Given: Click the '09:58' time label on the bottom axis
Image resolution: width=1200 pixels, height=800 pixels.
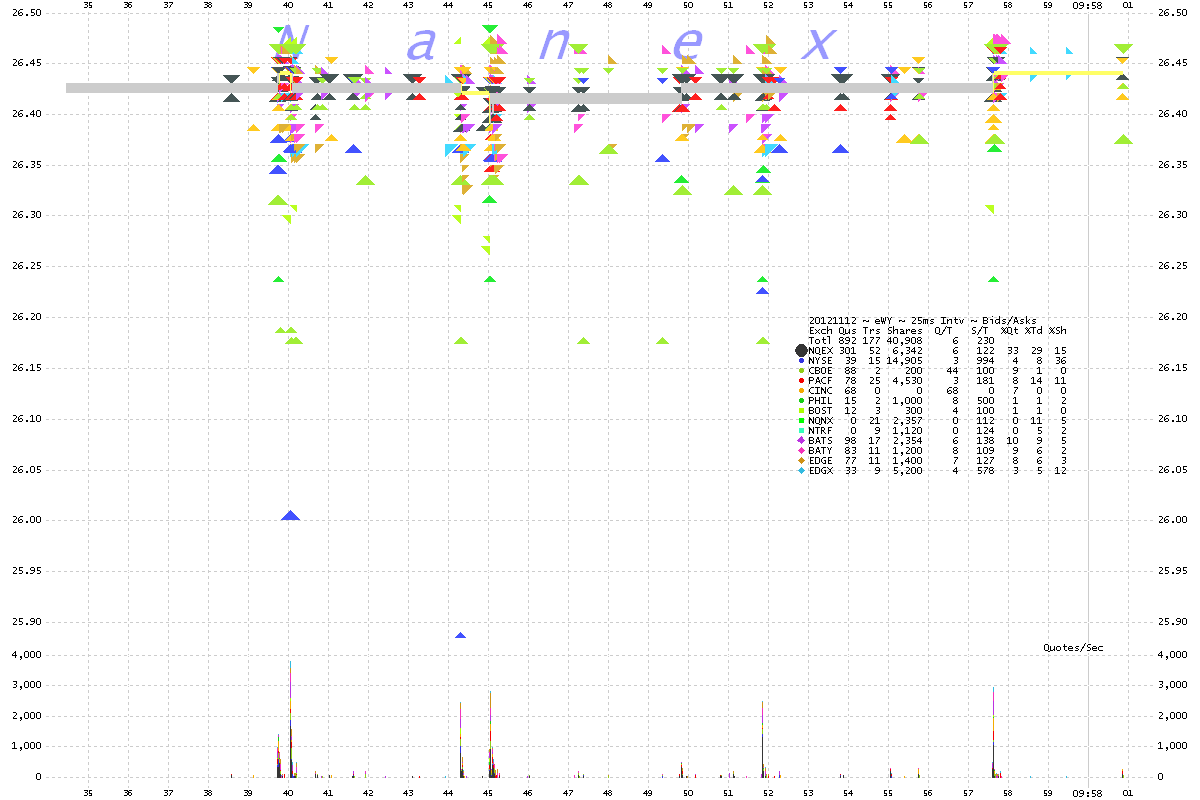Looking at the screenshot, I should click(1087, 791).
